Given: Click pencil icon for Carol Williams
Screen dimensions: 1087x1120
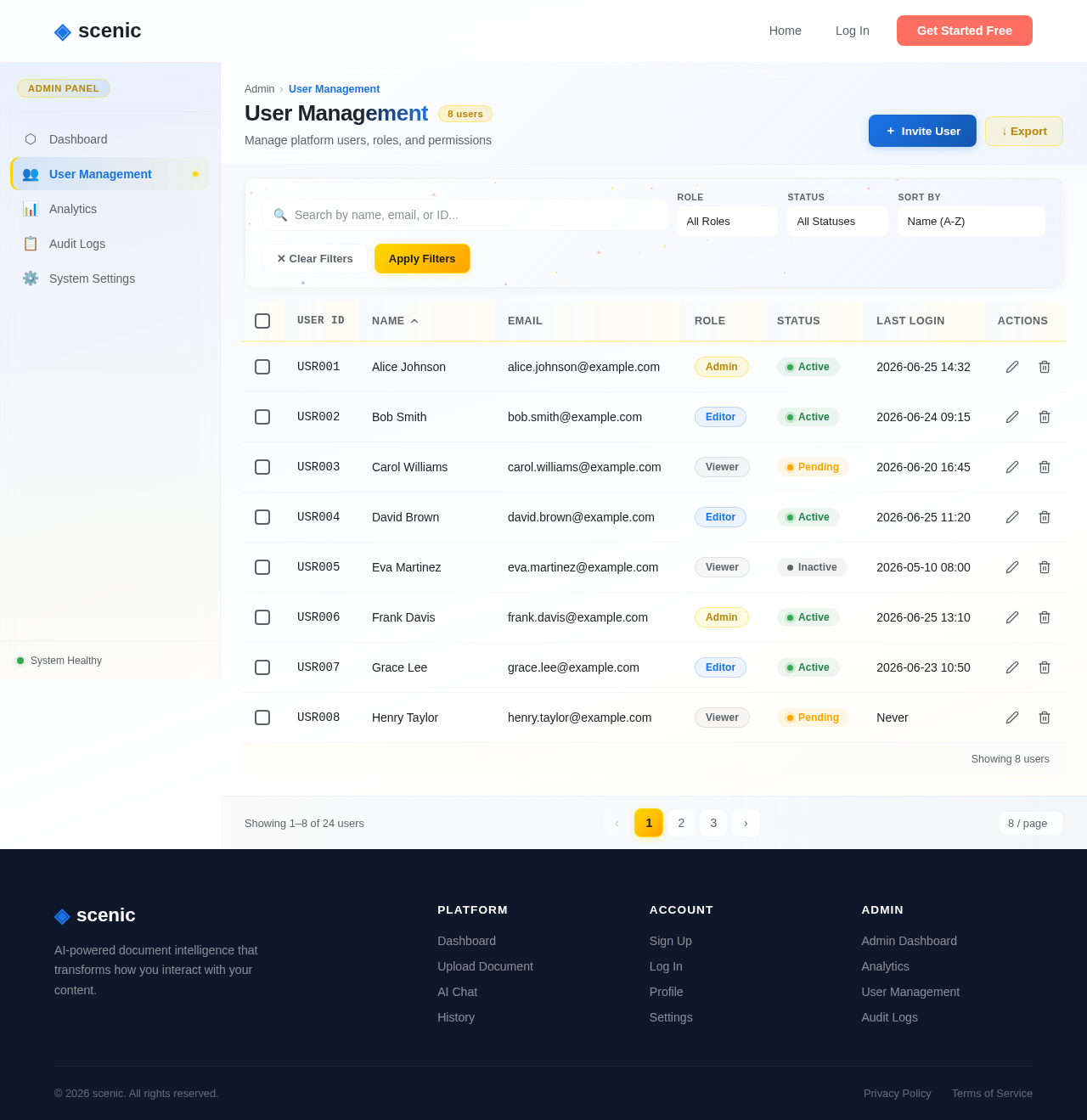Looking at the screenshot, I should pos(1012,467).
